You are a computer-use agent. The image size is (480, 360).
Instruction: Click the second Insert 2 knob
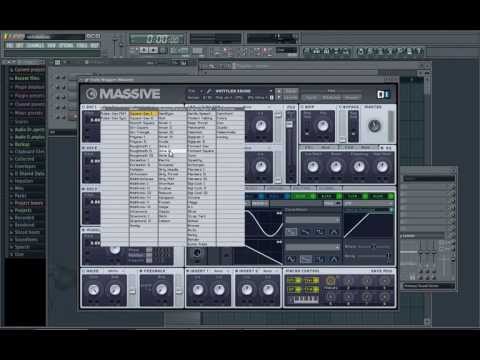tap(268, 289)
